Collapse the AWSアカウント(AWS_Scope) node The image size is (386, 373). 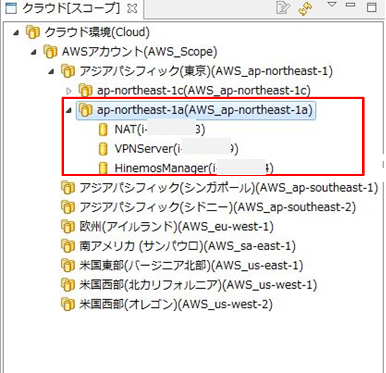[x=34, y=52]
